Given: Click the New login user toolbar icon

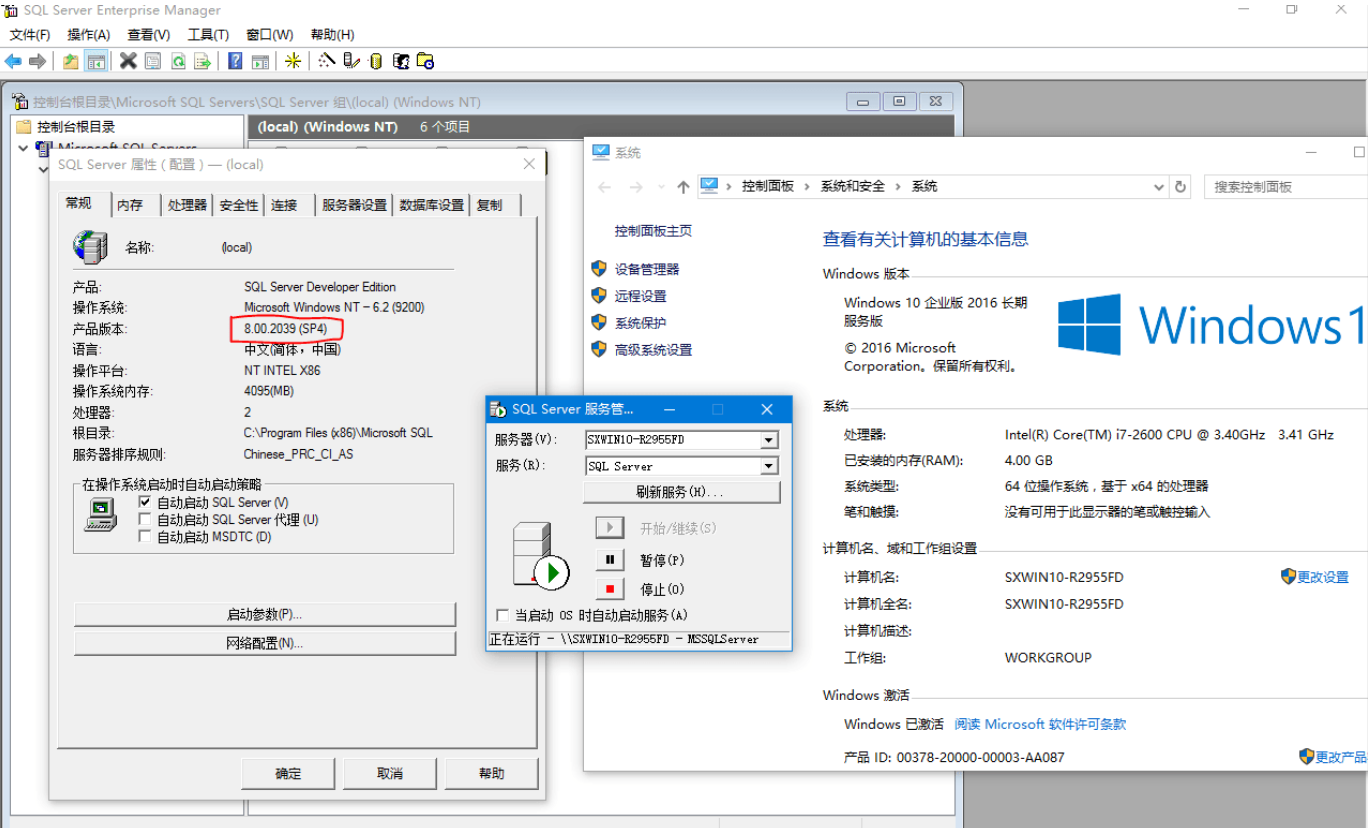Looking at the screenshot, I should coord(401,61).
